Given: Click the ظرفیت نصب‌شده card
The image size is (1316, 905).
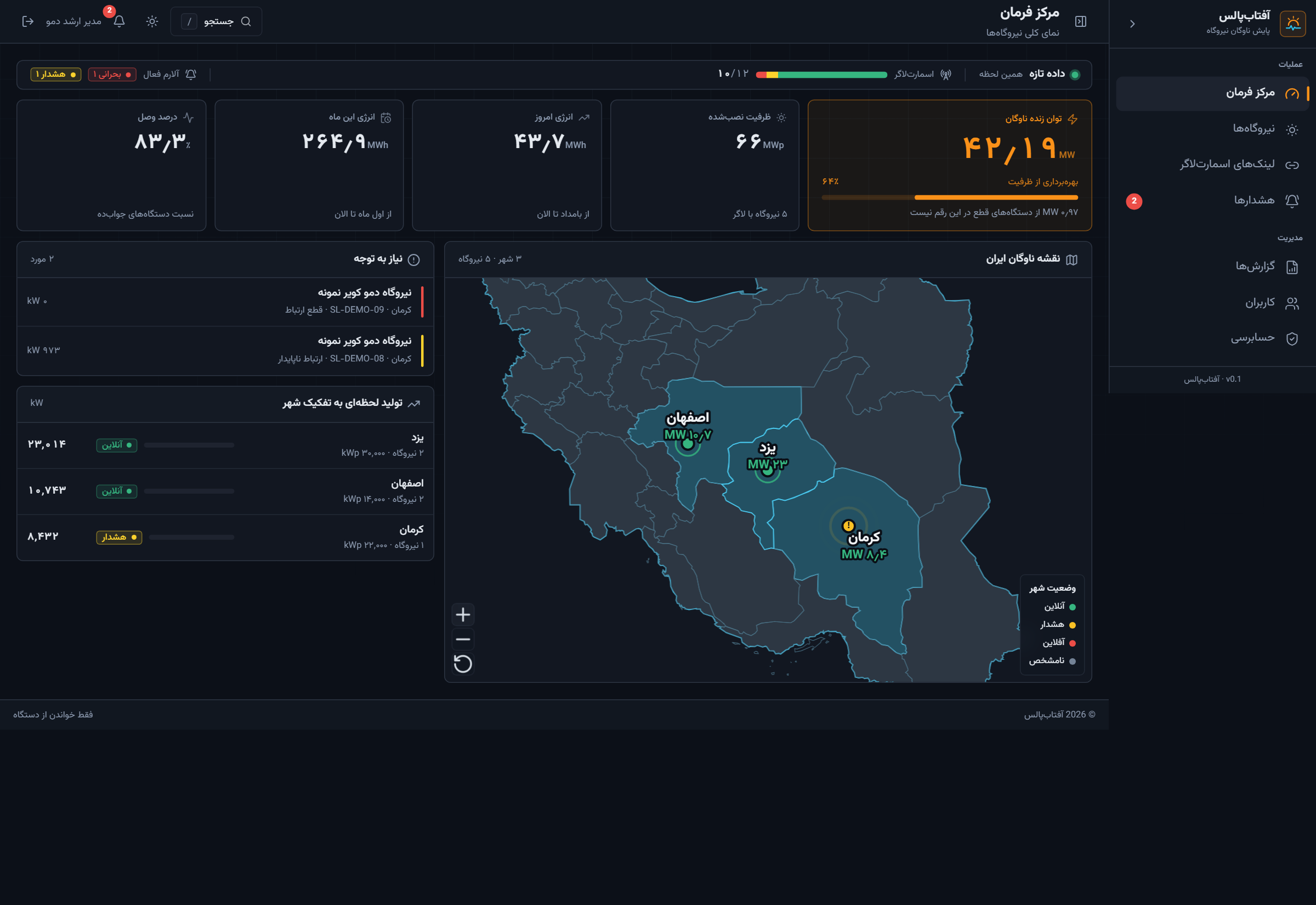Looking at the screenshot, I should [705, 165].
